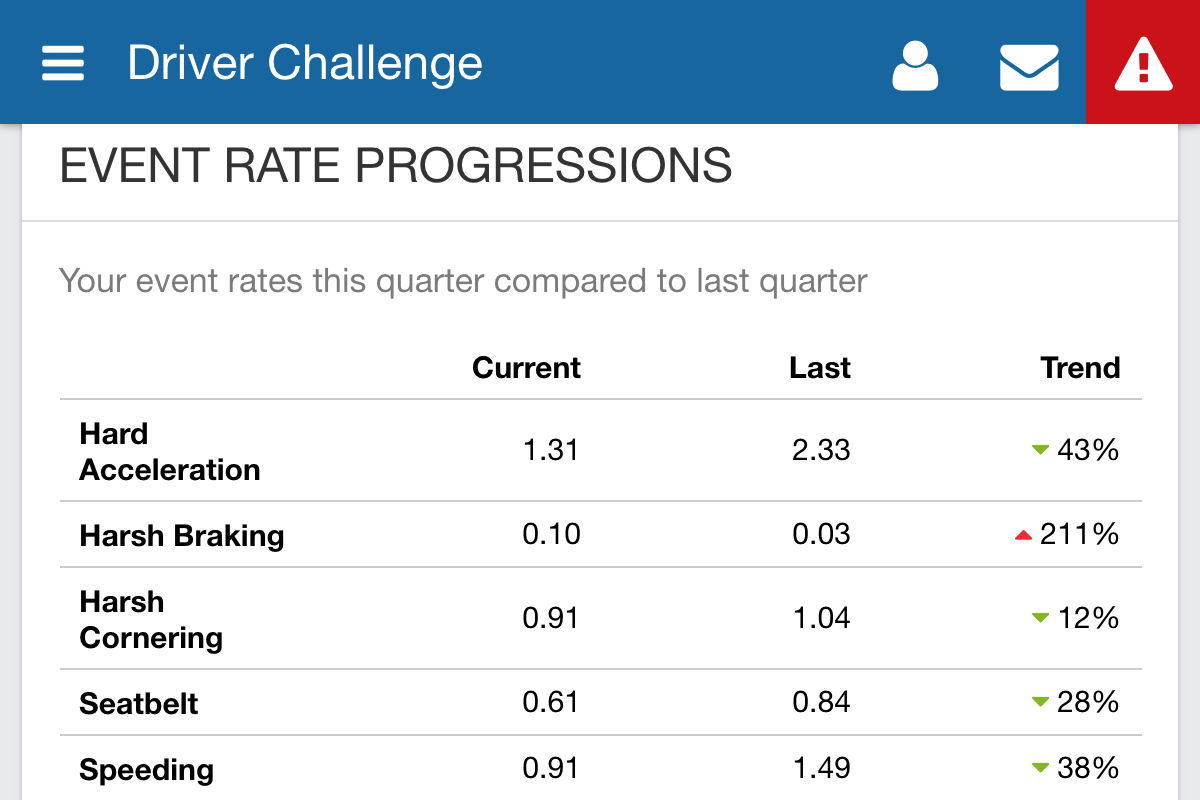Click the Trend column header
Viewport: 1200px width, 800px height.
point(1080,368)
